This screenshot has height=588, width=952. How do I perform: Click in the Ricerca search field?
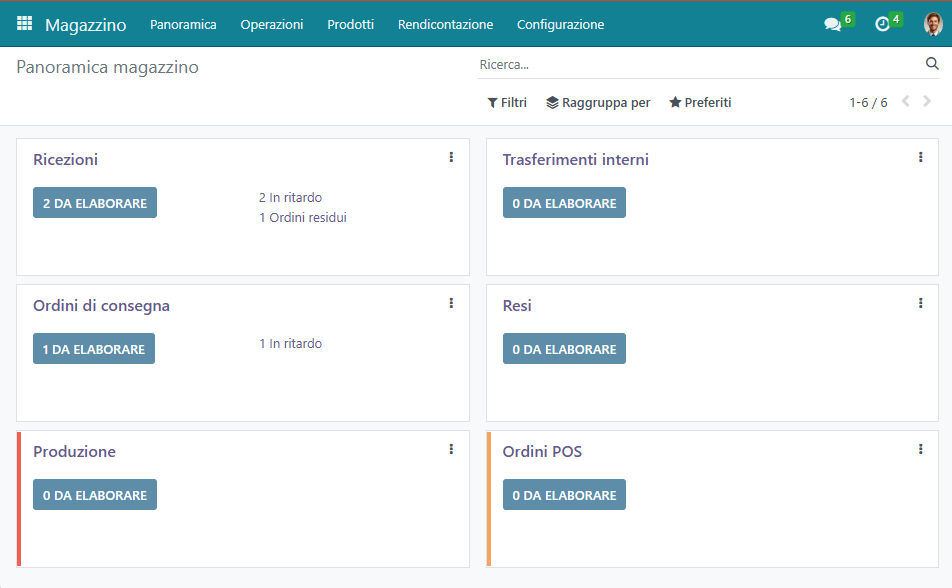pyautogui.click(x=700, y=65)
